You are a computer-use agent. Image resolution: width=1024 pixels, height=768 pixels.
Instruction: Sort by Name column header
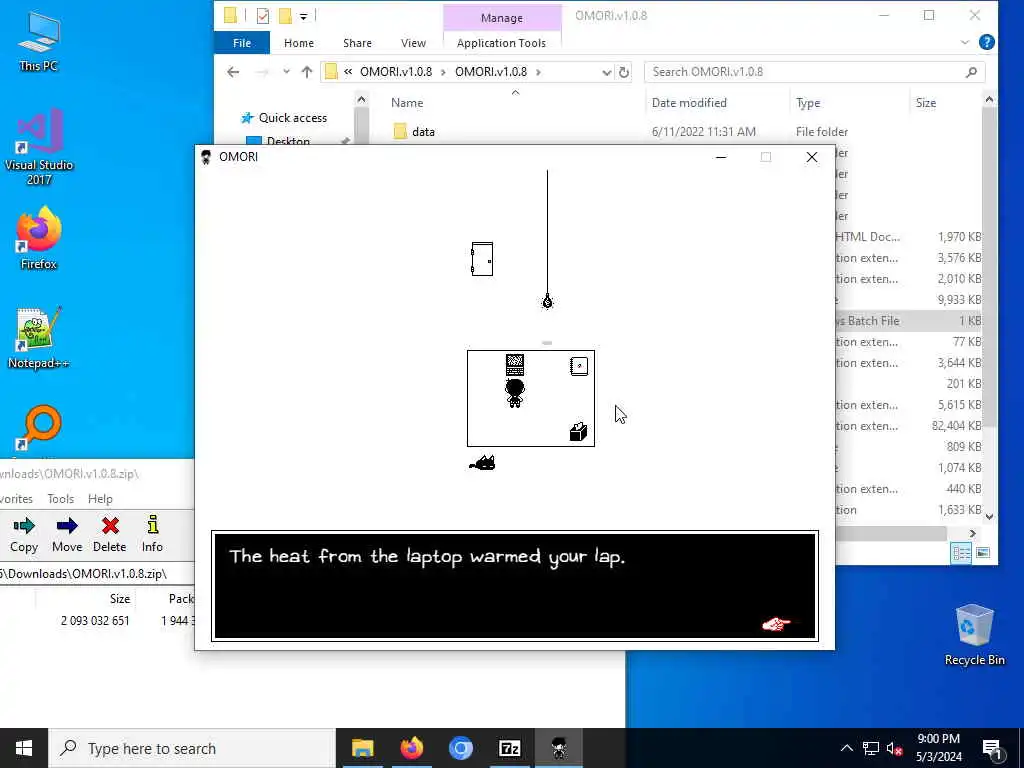pos(407,103)
